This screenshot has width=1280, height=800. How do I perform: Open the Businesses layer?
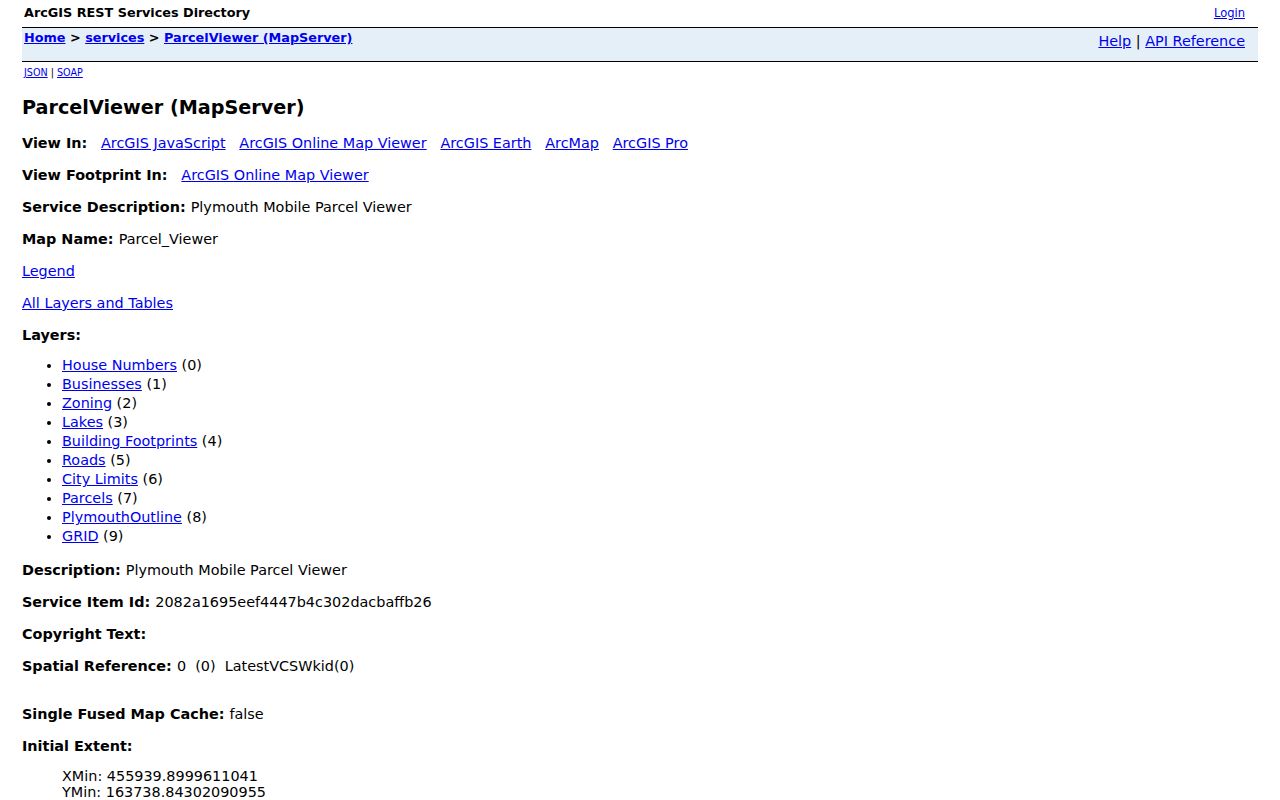click(102, 384)
